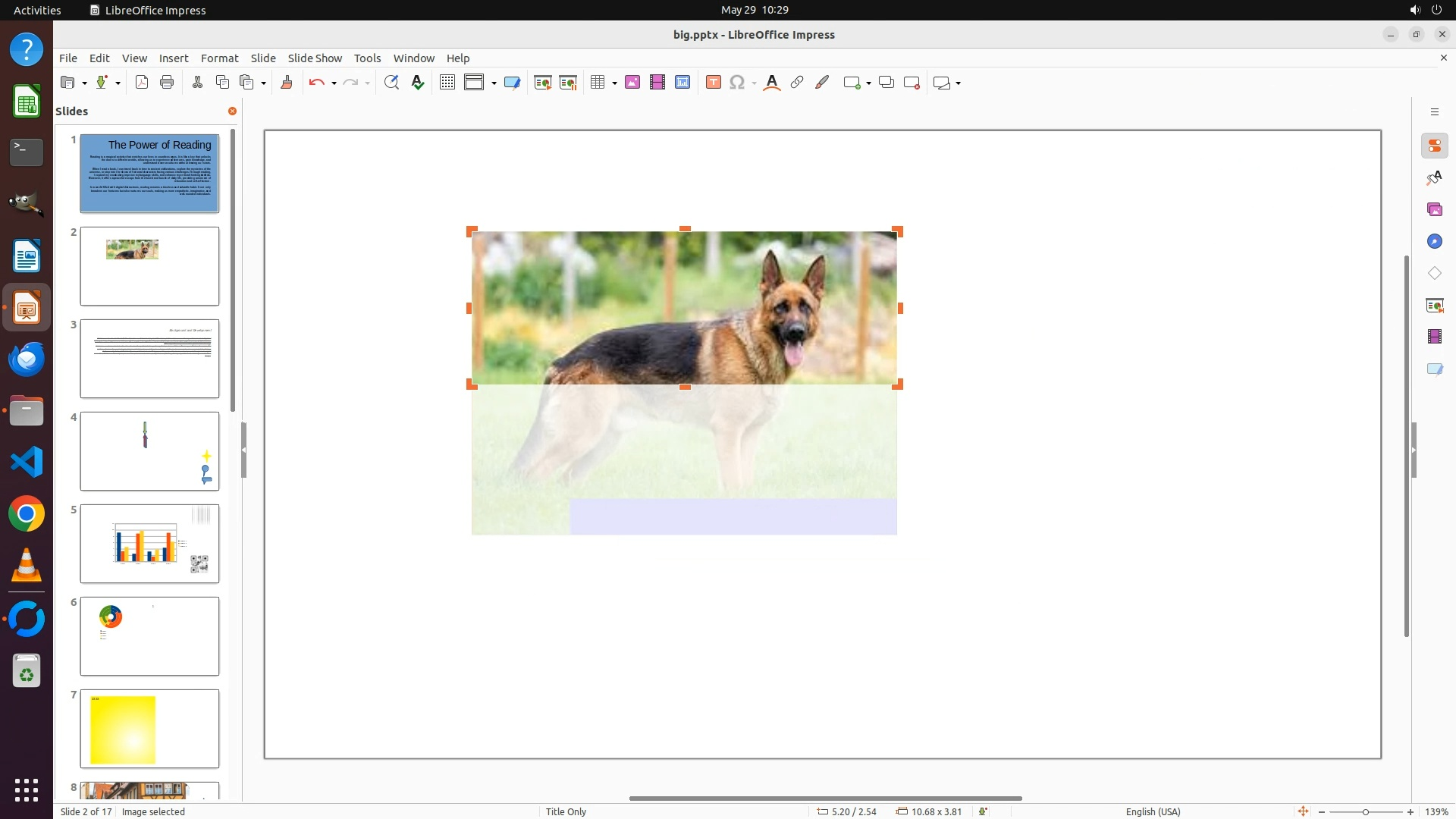Toggle the Display Grid button

coord(447,83)
